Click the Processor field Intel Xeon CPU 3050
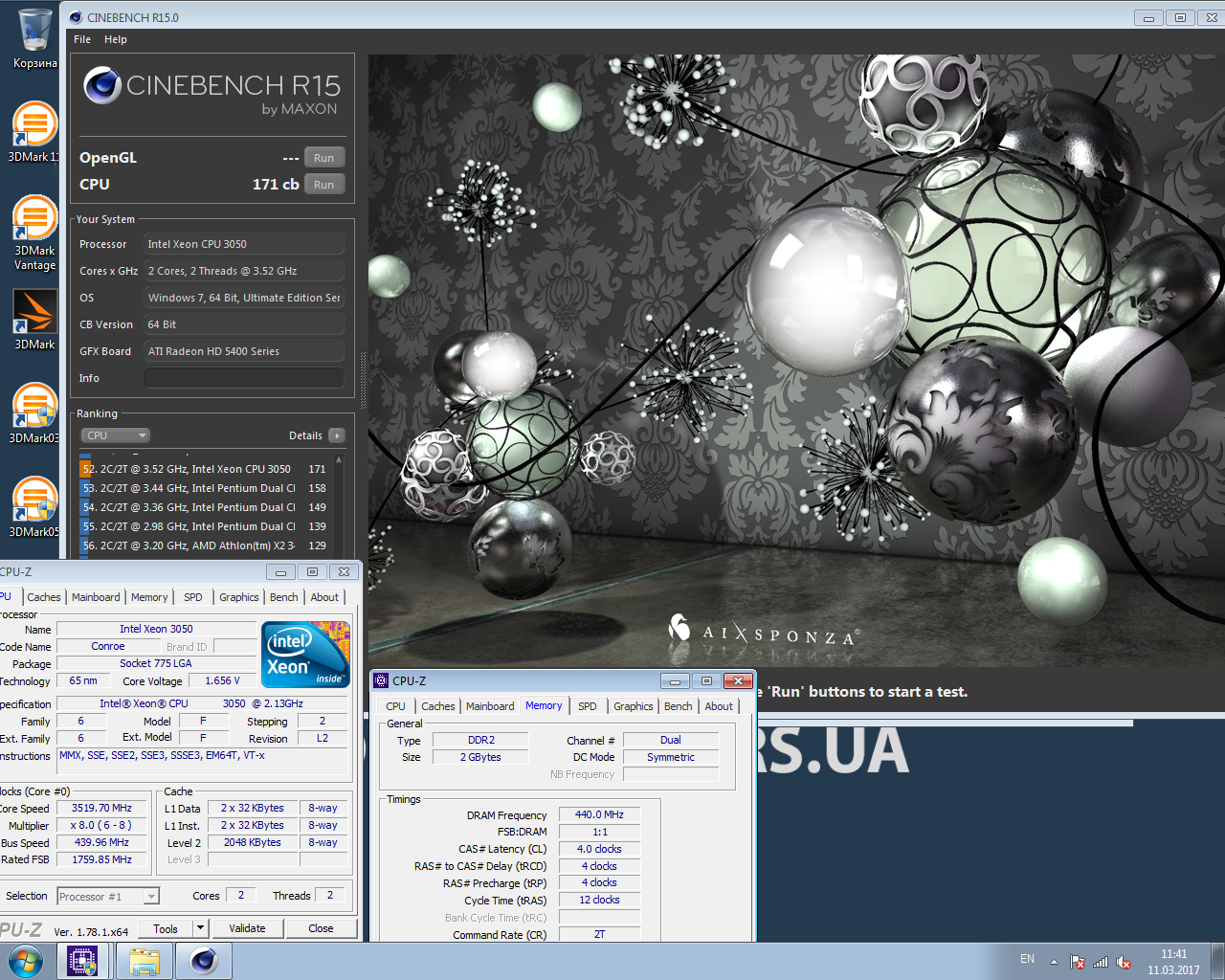Viewport: 1225px width, 980px height. coord(244,244)
